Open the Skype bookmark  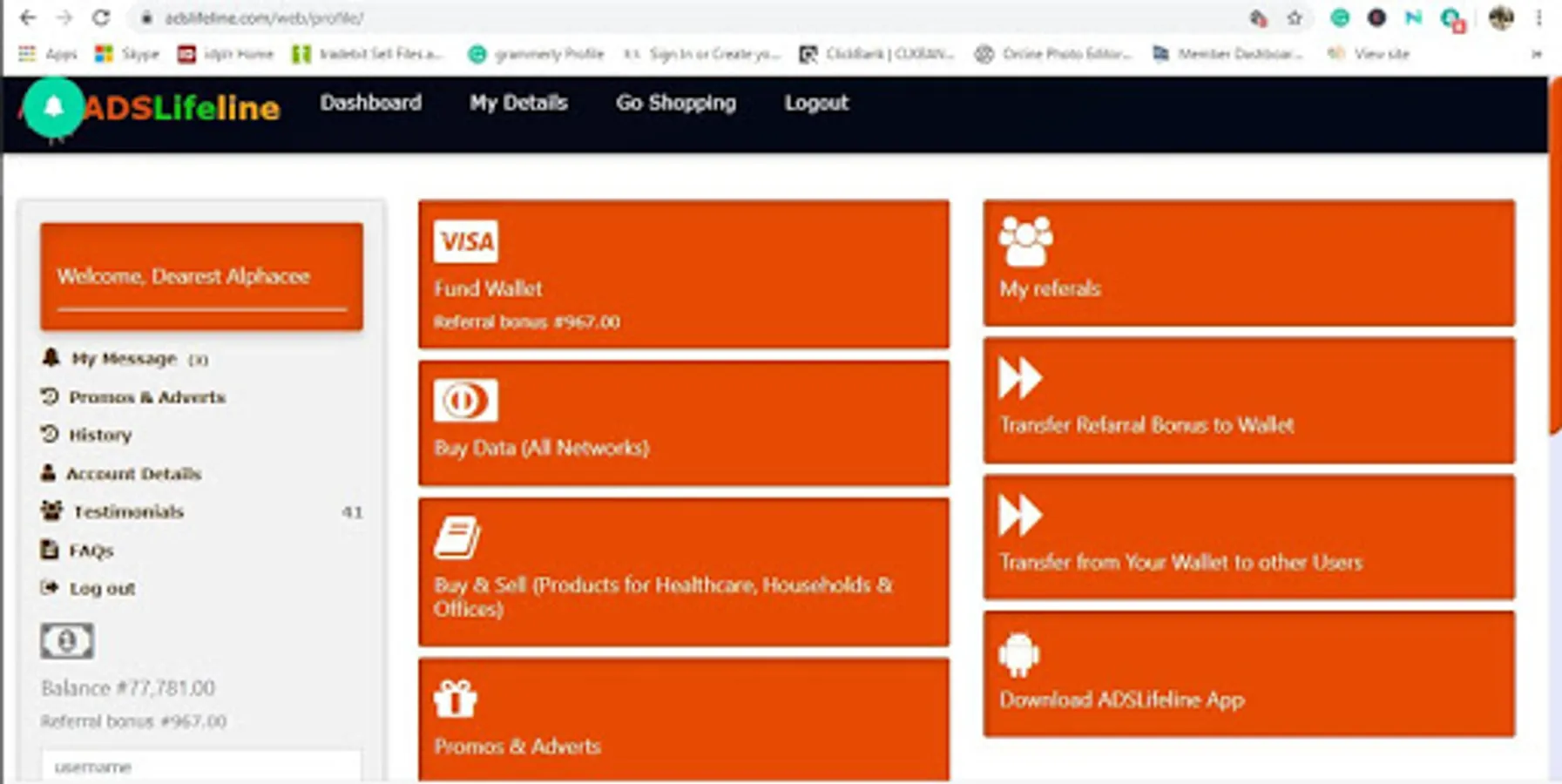[127, 54]
